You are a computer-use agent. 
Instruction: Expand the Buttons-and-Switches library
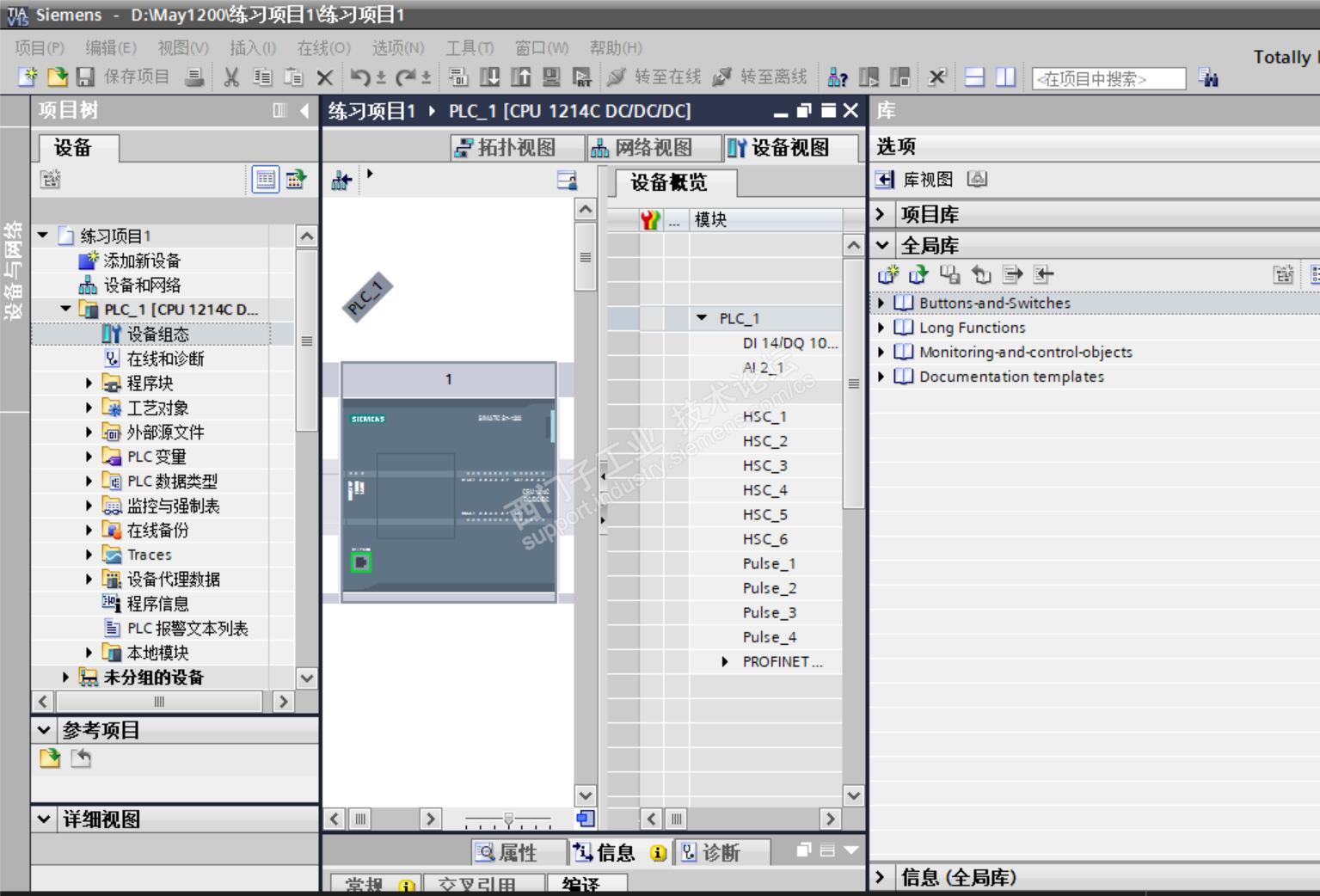click(881, 304)
